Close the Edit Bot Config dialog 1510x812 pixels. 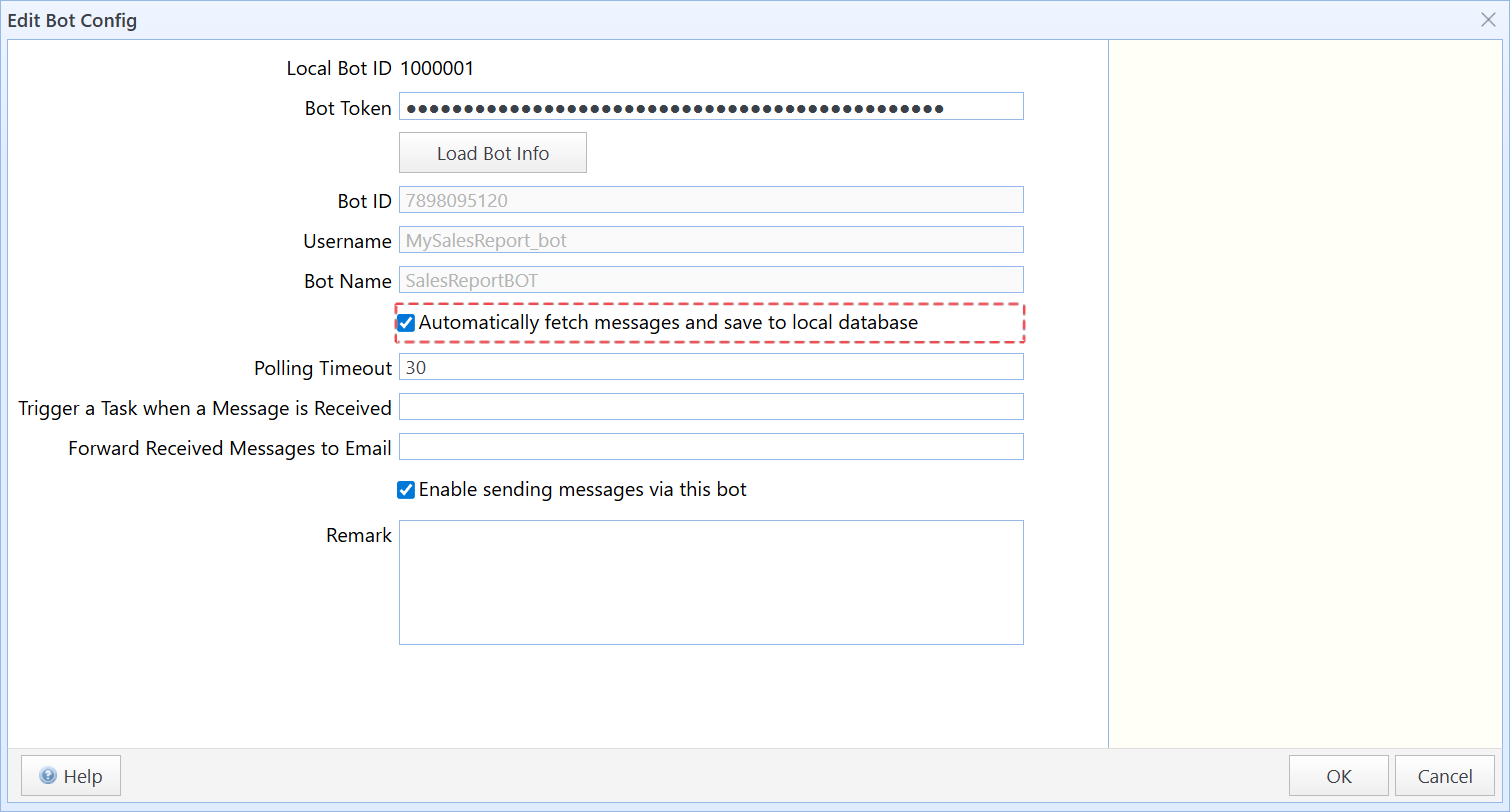pyautogui.click(x=1488, y=19)
